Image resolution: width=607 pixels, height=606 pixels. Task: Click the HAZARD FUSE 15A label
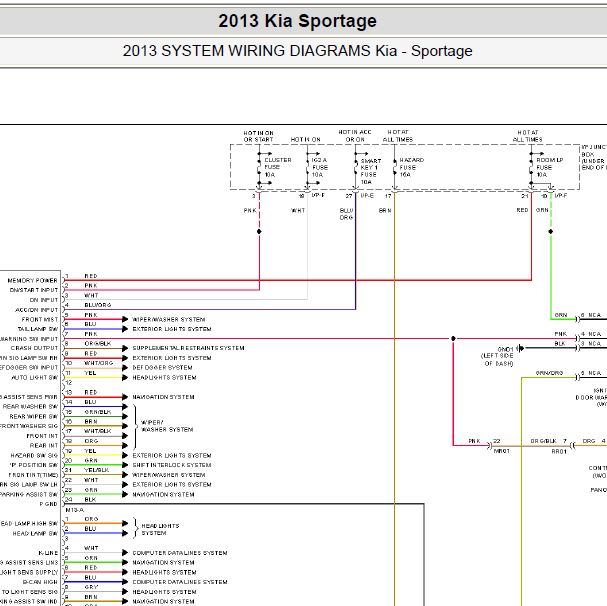point(412,167)
